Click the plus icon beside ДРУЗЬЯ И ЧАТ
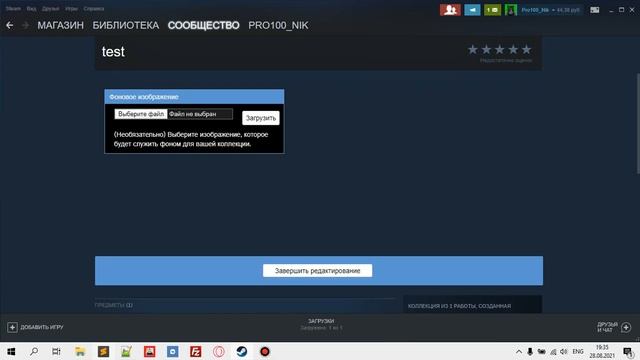Image resolution: width=640 pixels, height=360 pixels. coord(626,327)
